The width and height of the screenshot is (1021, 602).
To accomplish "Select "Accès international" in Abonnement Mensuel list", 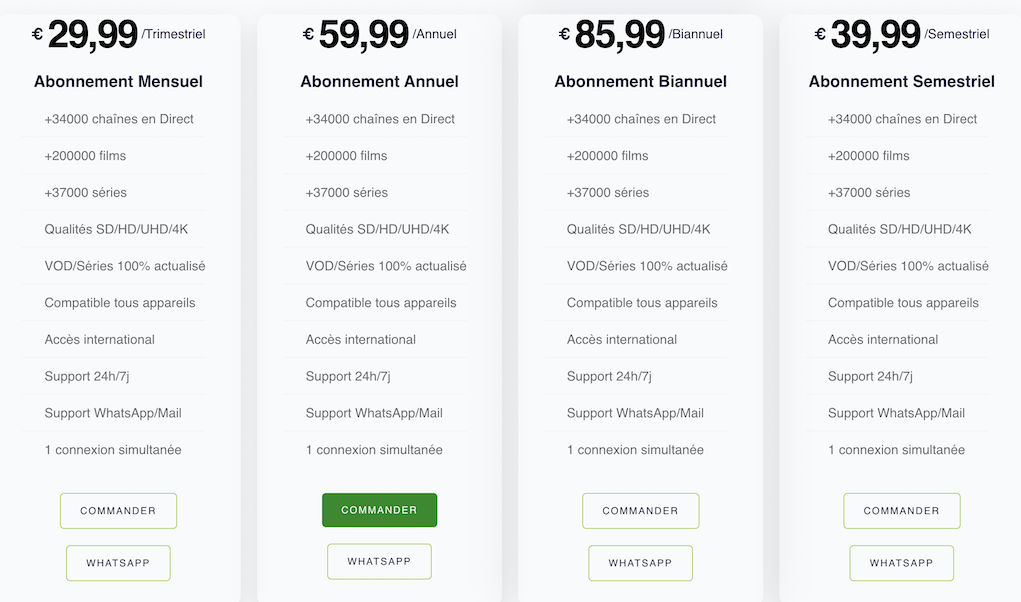I will pyautogui.click(x=100, y=340).
